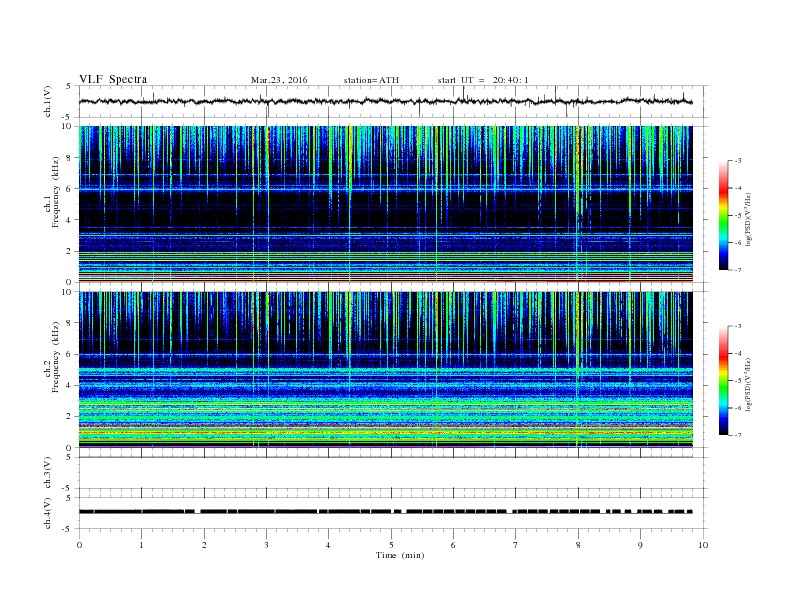Screen dimensions: 792x612
Task: Click the ch.1 spectrogram color scale bar
Action: pos(724,216)
